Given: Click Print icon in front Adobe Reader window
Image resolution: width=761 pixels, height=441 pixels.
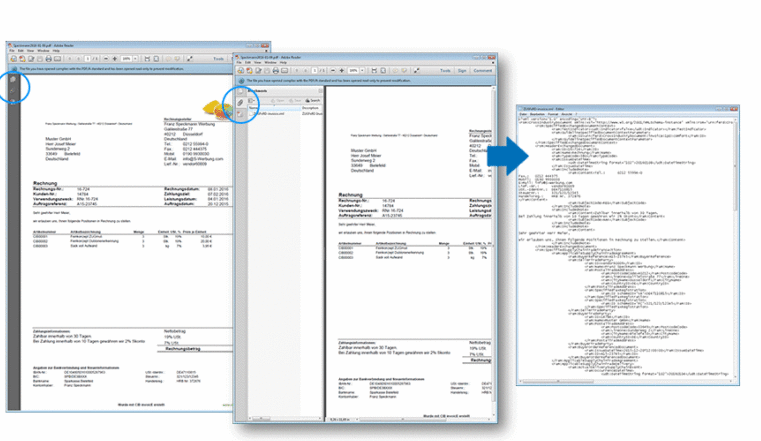Looking at the screenshot, I should (276, 71).
